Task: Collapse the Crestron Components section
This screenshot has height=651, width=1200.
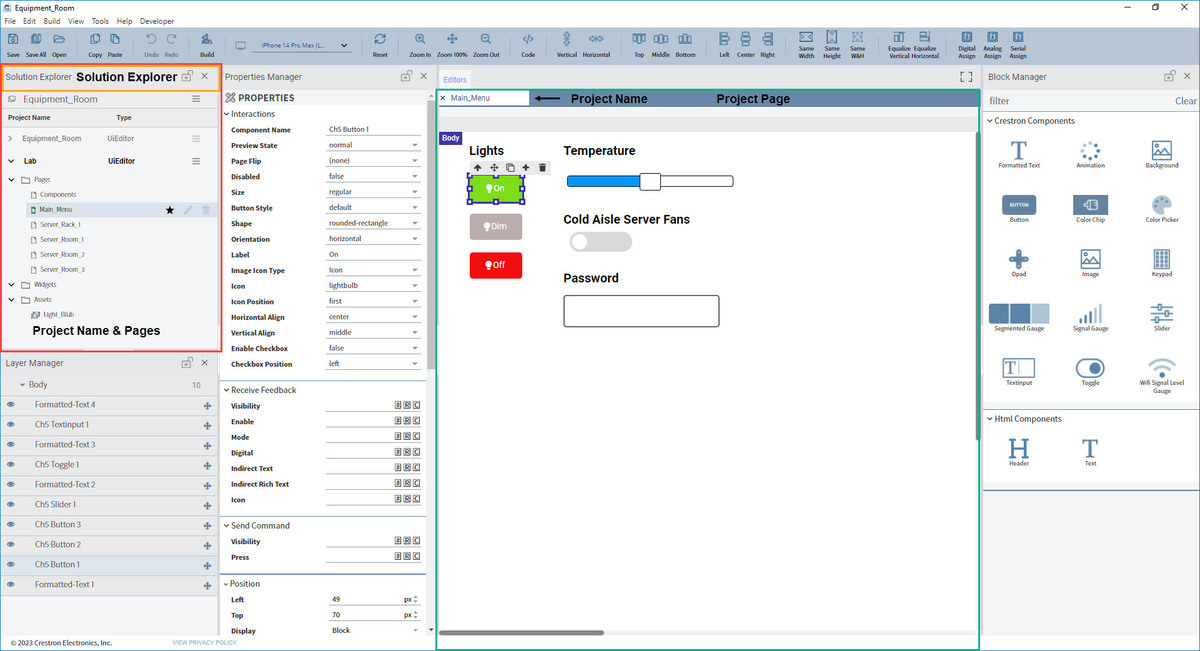Action: click(x=989, y=121)
